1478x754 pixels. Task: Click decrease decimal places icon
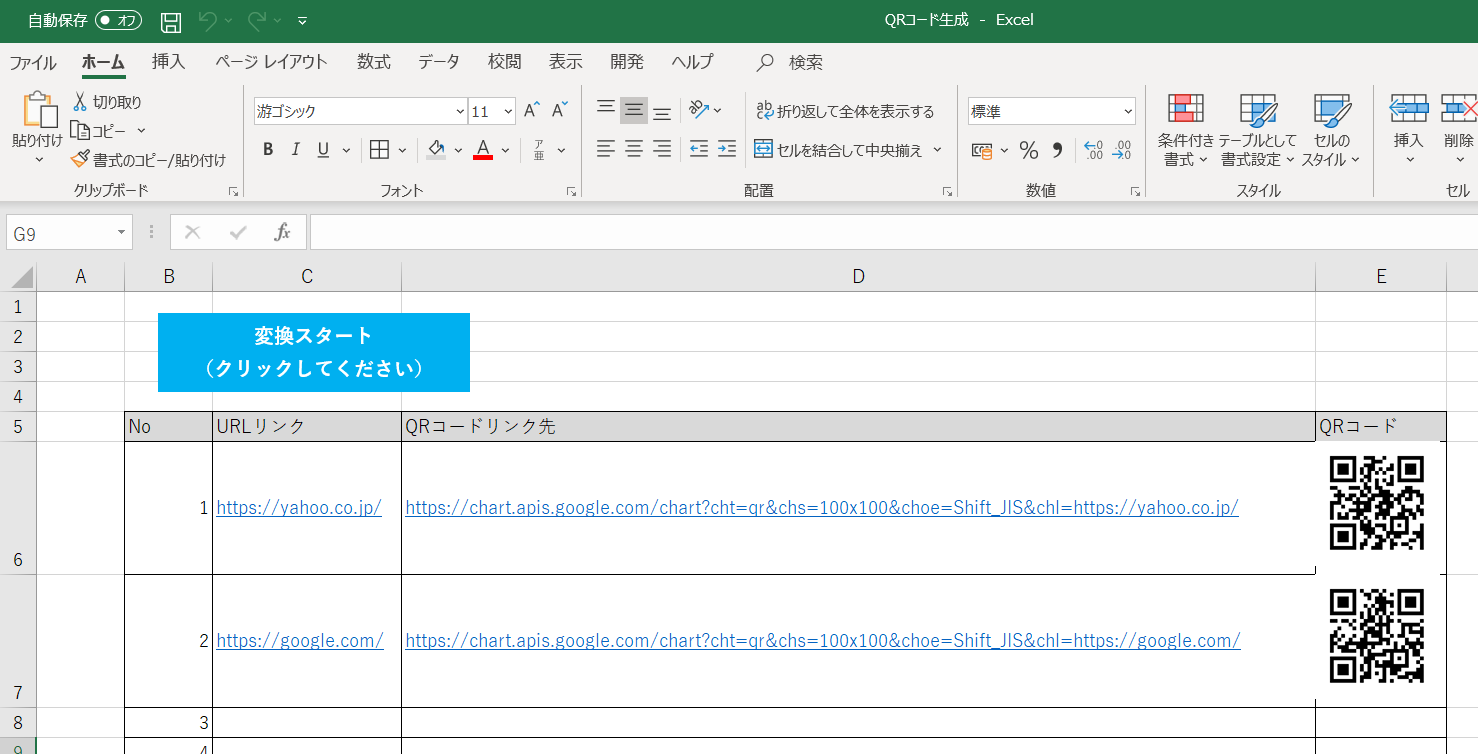(x=1122, y=151)
